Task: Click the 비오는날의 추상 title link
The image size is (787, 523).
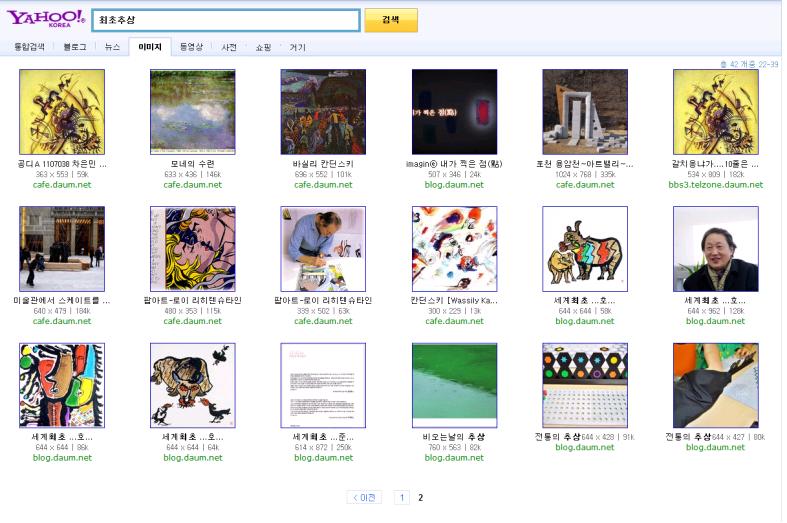Action: coord(454,437)
